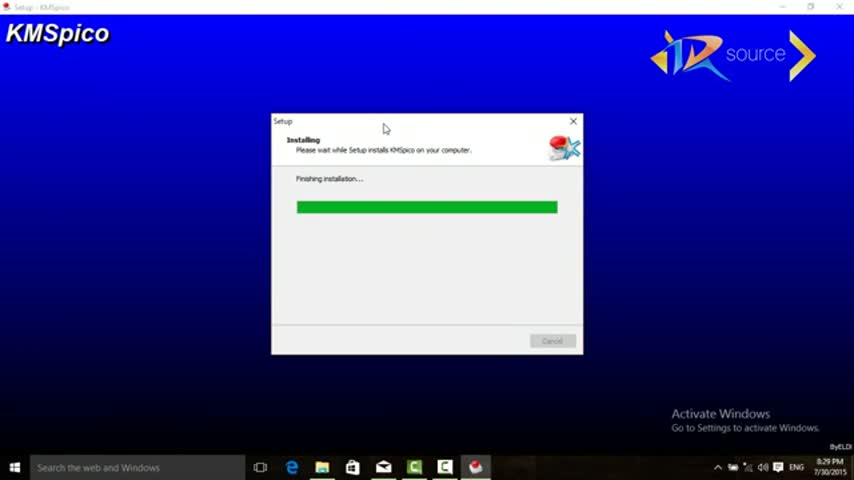This screenshot has width=854, height=480.
Task: Open network status tray icon
Action: click(x=748, y=467)
